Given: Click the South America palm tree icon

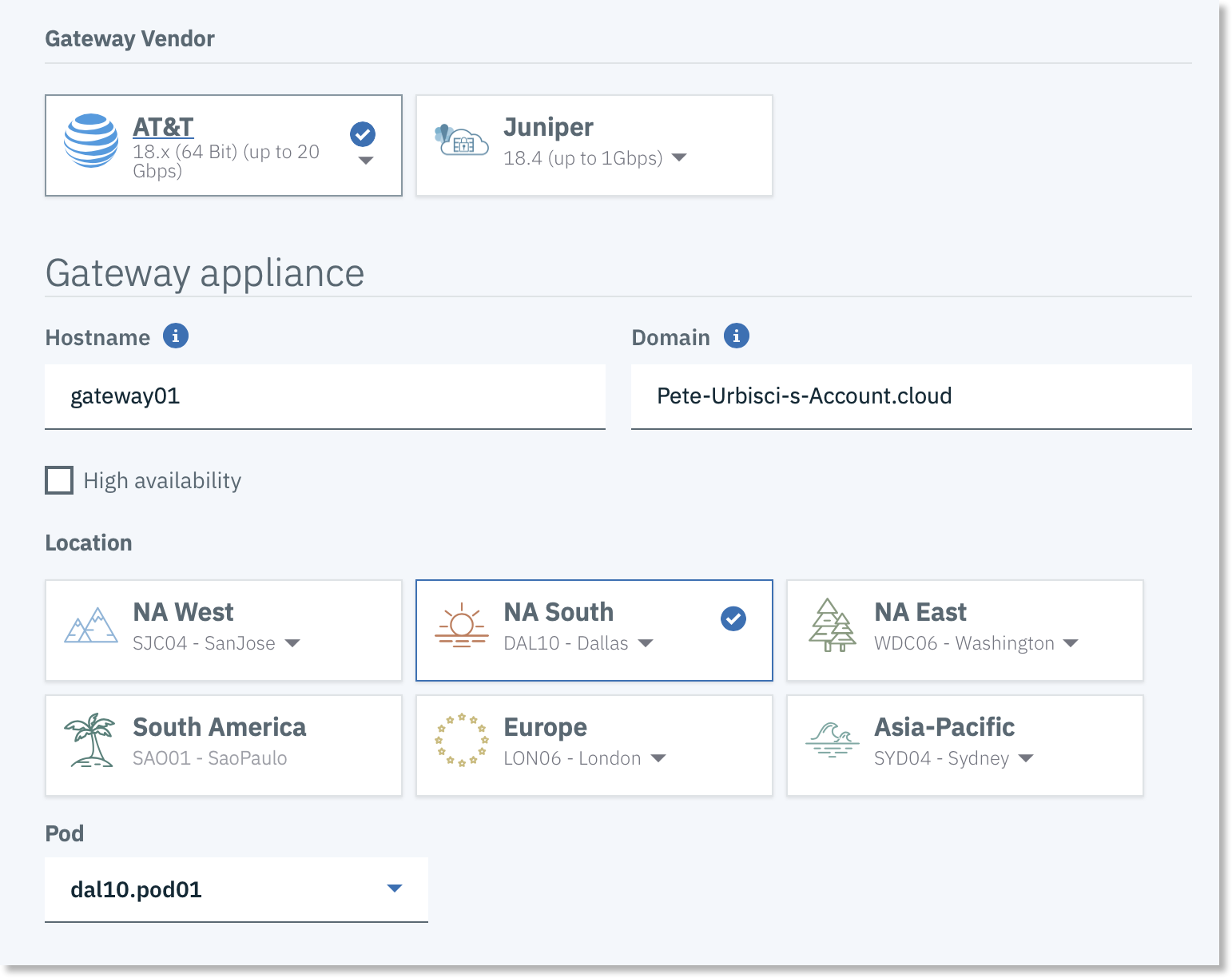Looking at the screenshot, I should point(90,740).
